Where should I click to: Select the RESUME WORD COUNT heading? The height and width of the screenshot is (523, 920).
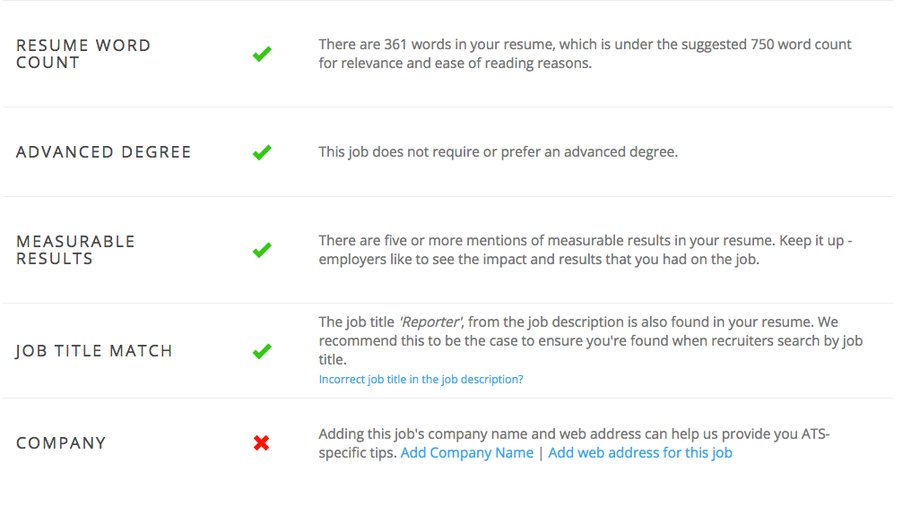[x=83, y=54]
